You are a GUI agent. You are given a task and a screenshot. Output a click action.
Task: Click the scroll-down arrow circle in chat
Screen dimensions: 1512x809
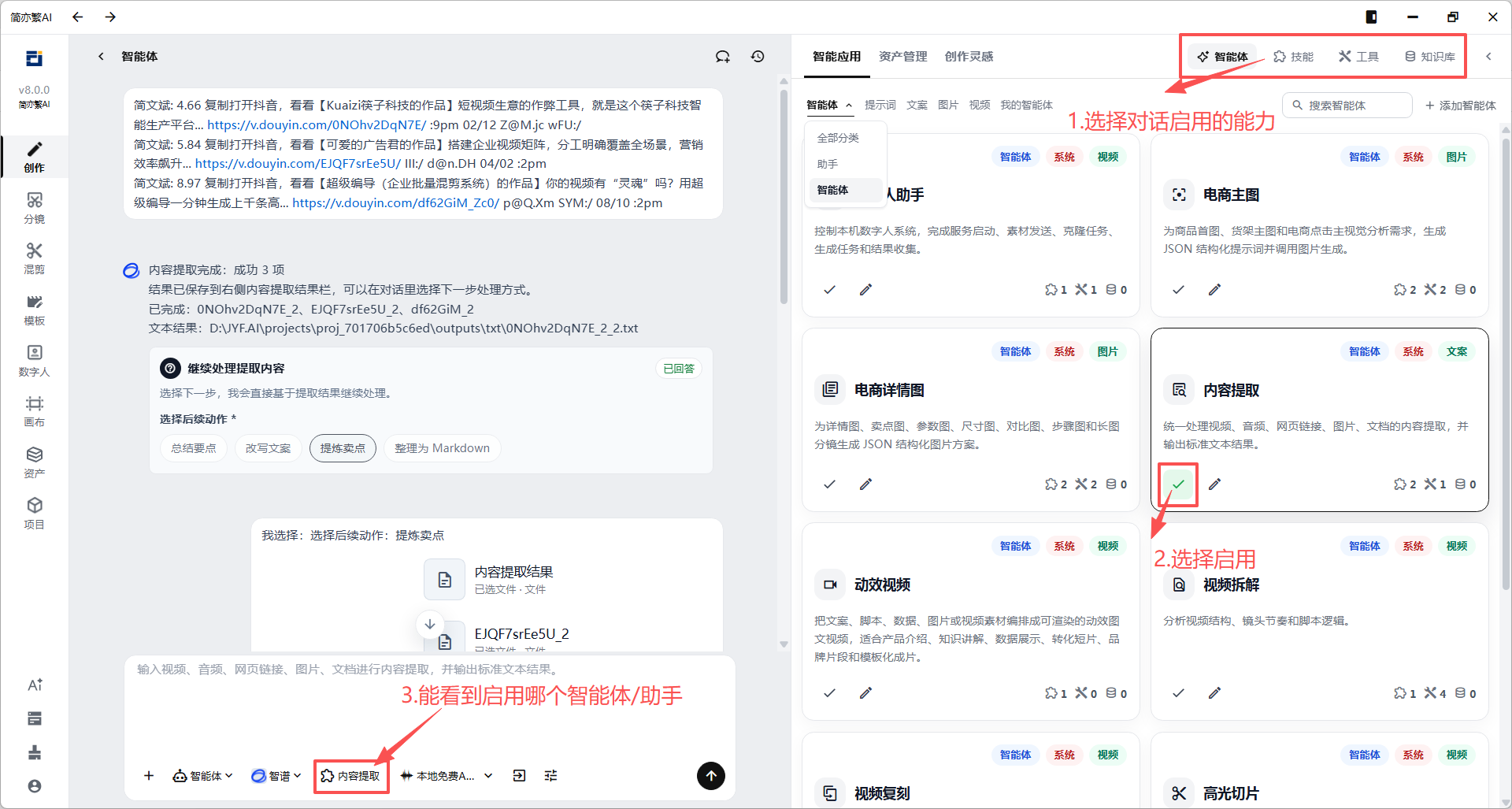point(430,624)
